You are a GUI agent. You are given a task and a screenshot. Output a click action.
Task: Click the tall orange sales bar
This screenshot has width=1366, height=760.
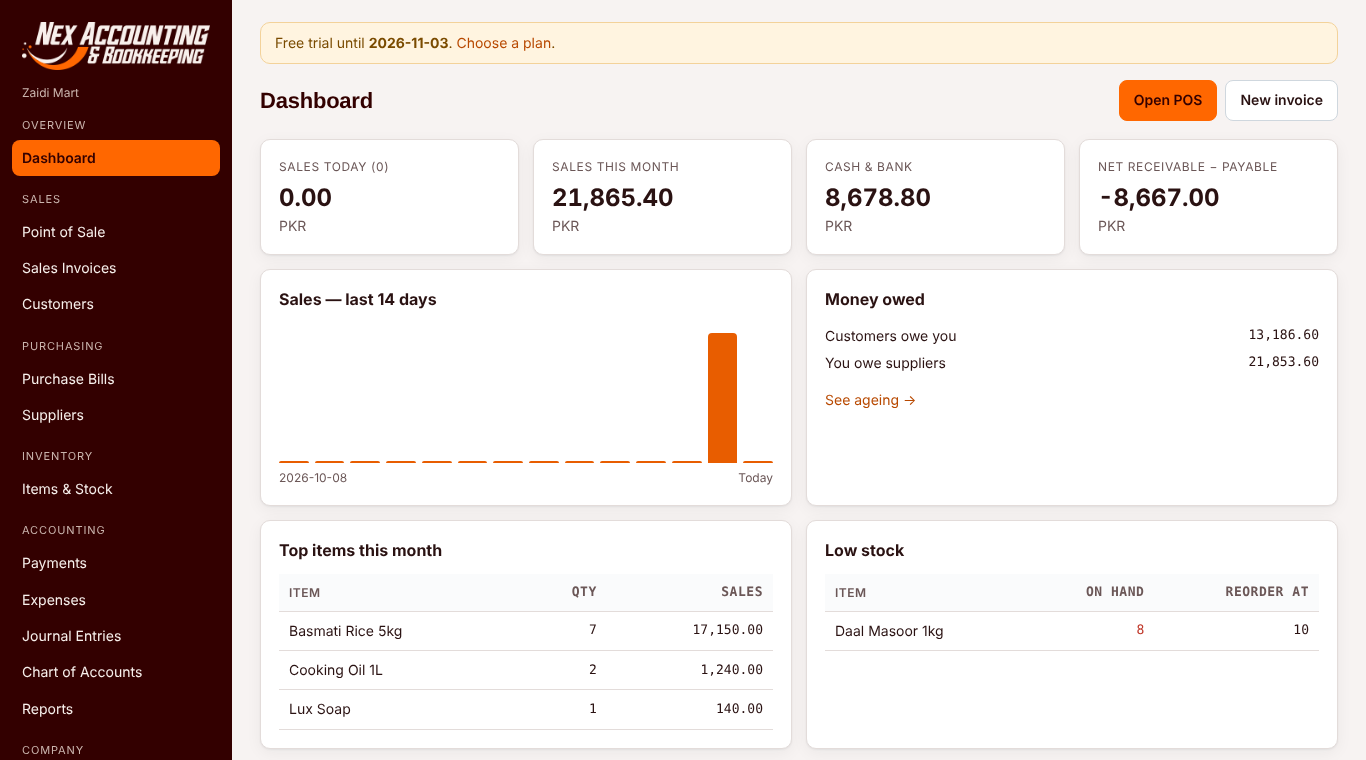[722, 398]
